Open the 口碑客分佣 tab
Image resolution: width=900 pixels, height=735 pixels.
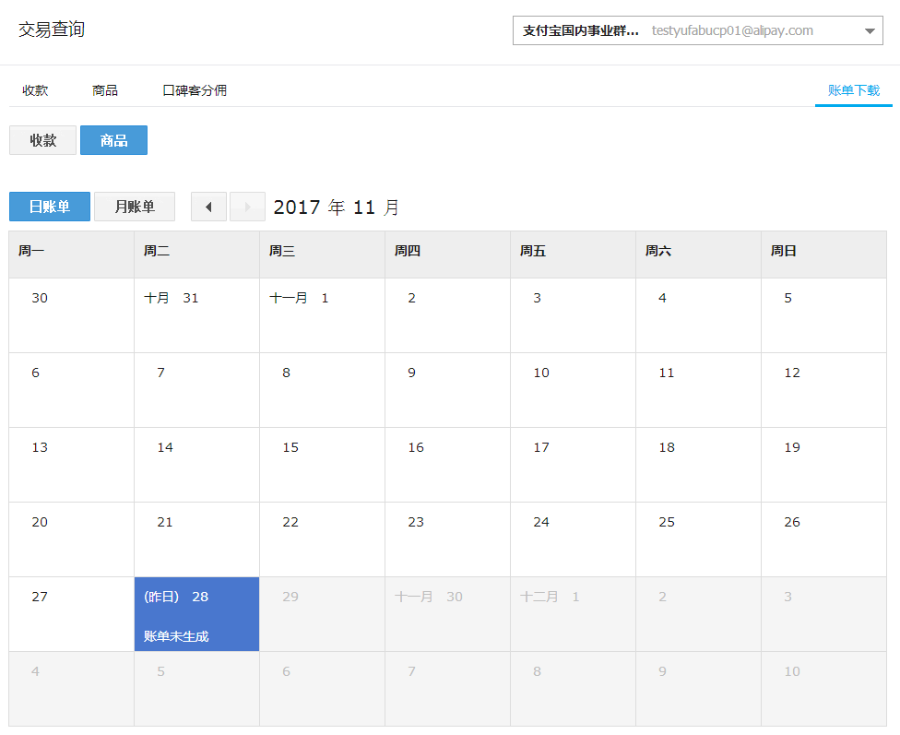point(195,91)
